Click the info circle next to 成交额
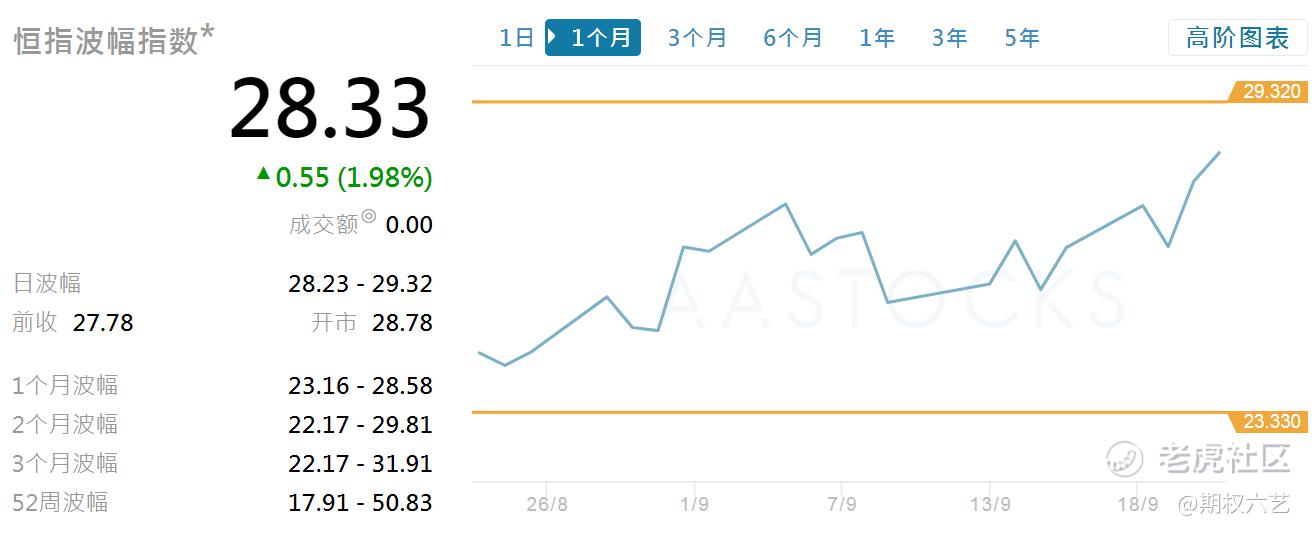 pyautogui.click(x=369, y=216)
